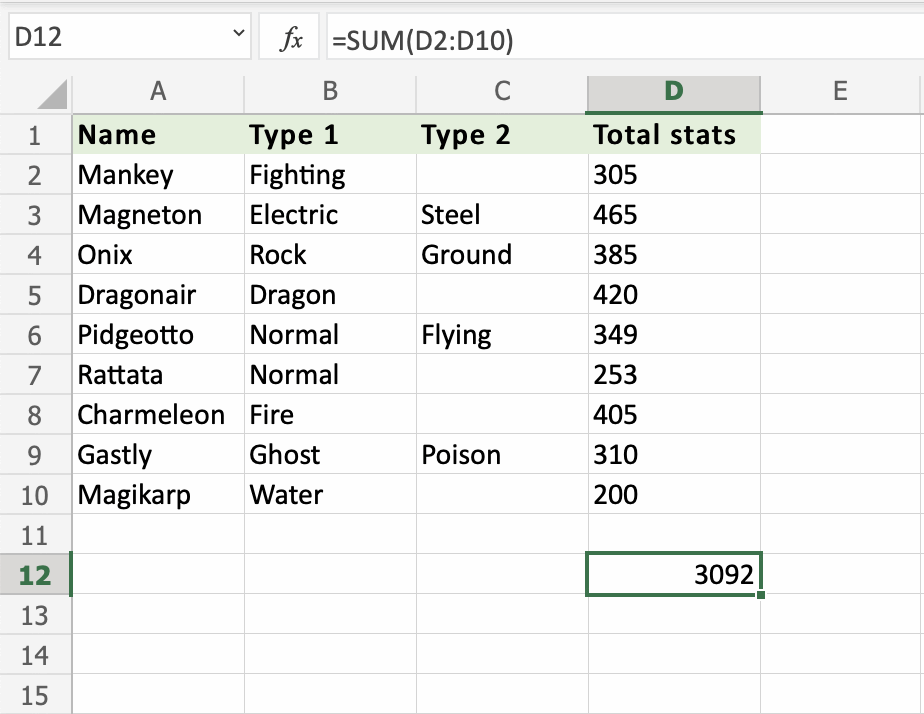Screen dimensions: 924x714
Task: Select row 15 header
Action: point(35,695)
